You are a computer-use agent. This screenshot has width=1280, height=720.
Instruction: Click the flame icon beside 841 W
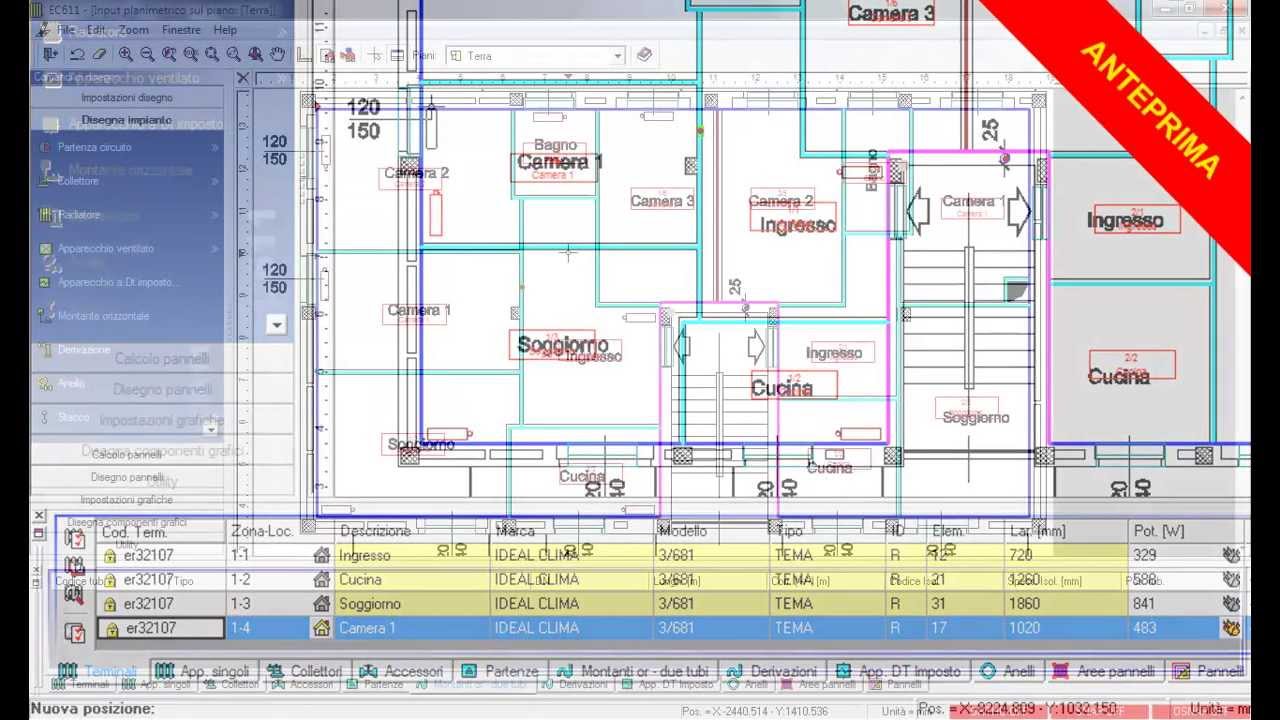(1231, 603)
